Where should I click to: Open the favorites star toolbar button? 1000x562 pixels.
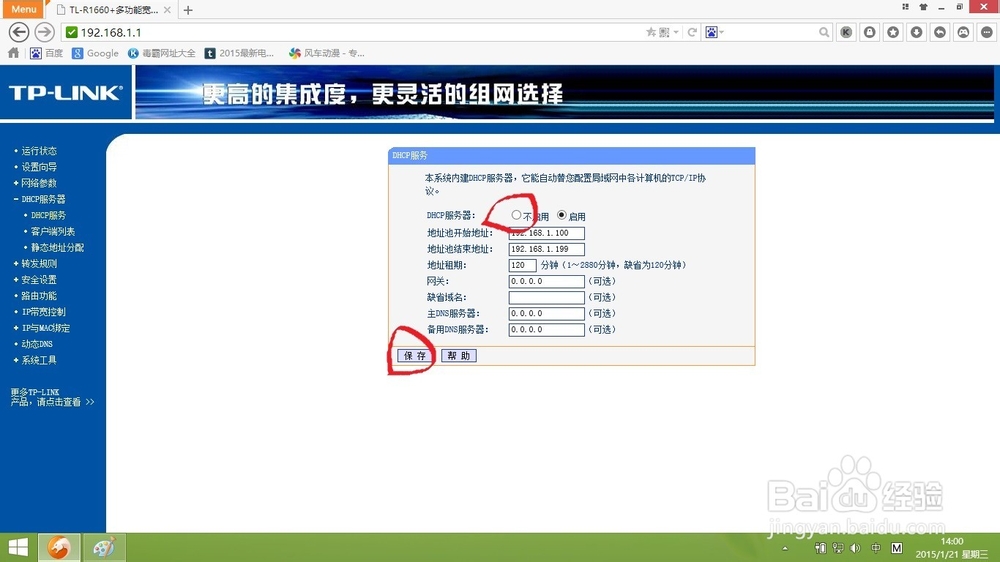pos(893,32)
